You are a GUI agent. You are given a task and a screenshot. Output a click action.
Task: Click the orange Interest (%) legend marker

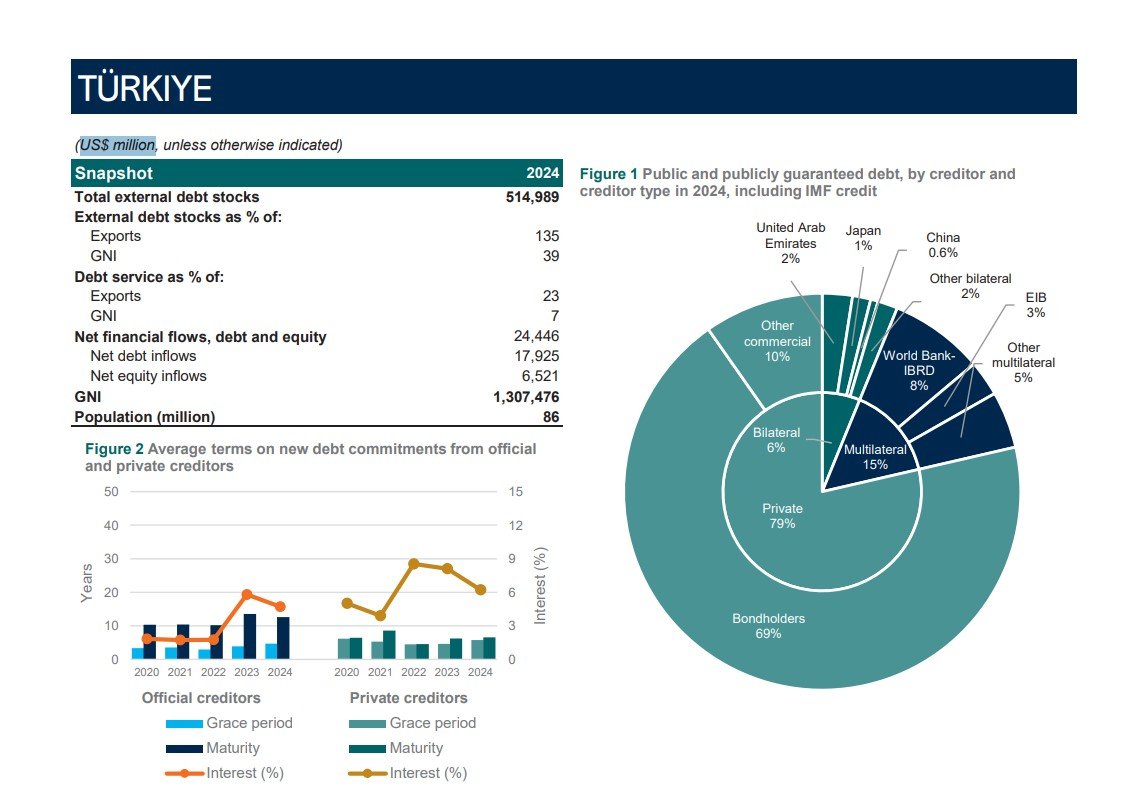[184, 773]
